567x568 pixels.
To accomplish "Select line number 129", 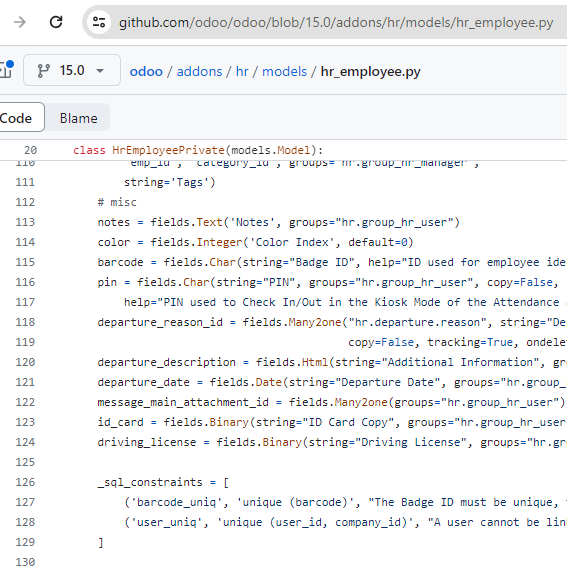I will pyautogui.click(x=25, y=542).
